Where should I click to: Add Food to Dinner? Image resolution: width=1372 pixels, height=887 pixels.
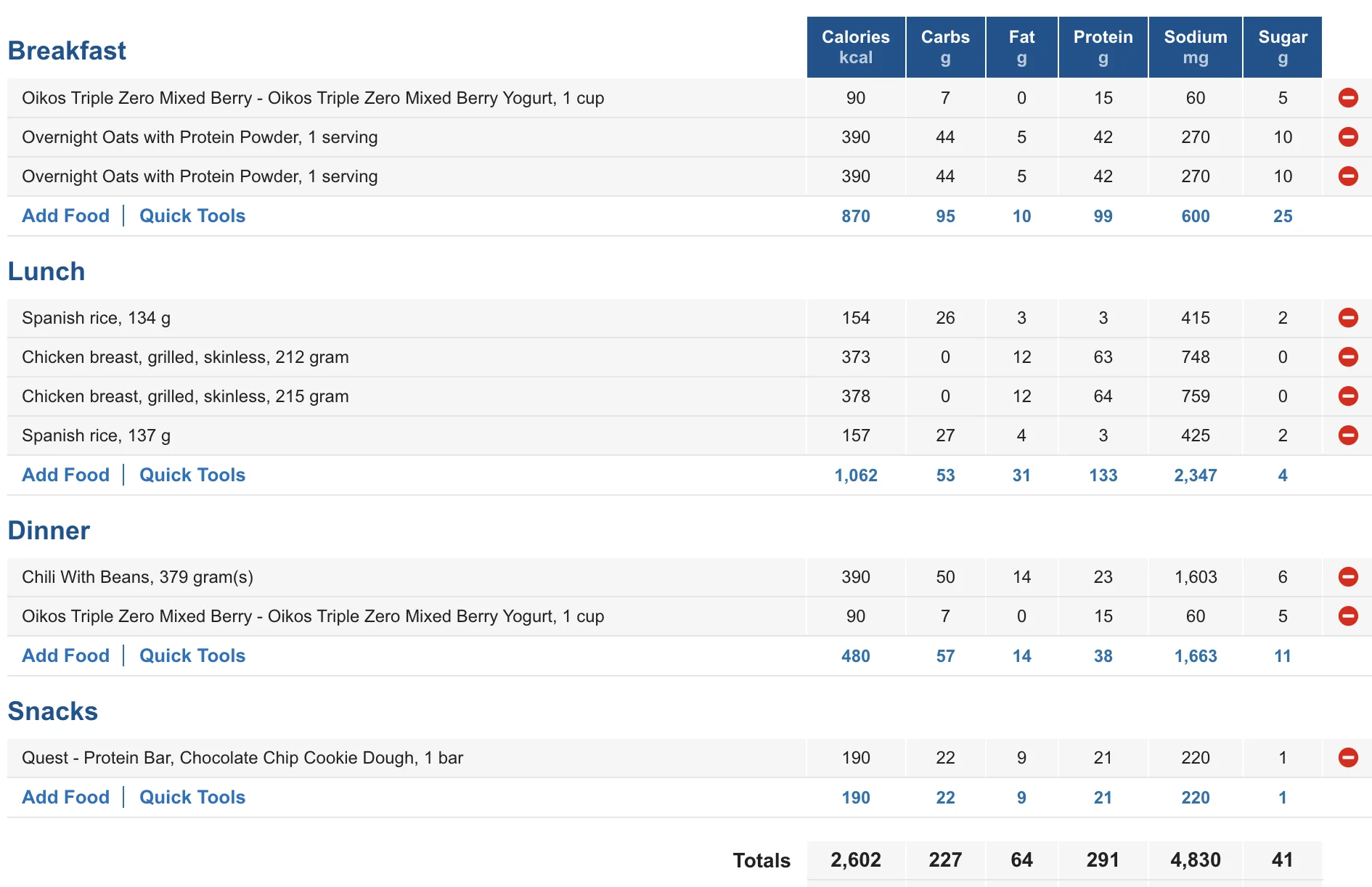[x=65, y=655]
